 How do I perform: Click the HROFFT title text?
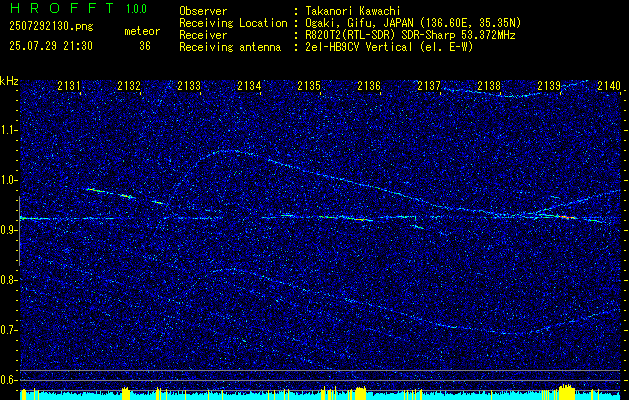tap(61, 8)
